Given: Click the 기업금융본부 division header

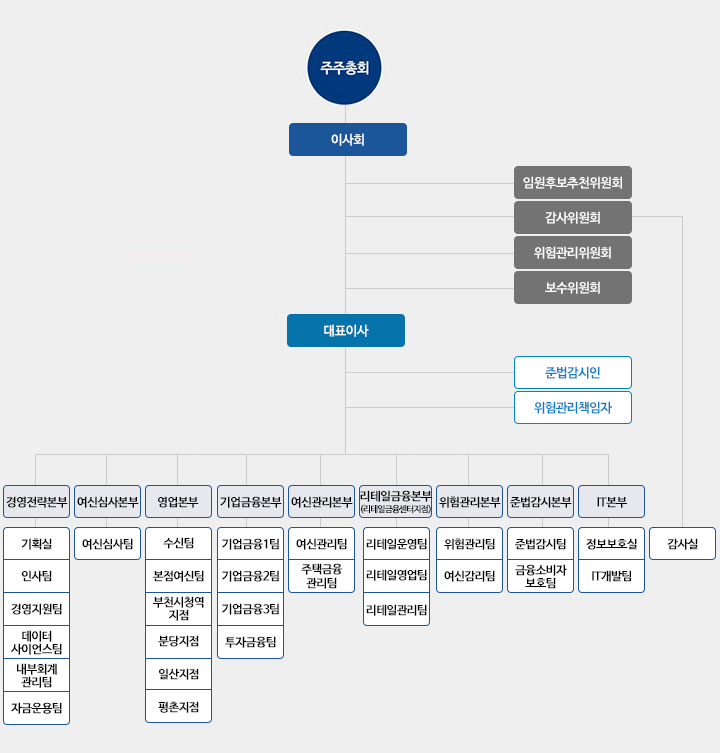Looking at the screenshot, I should pos(250,502).
